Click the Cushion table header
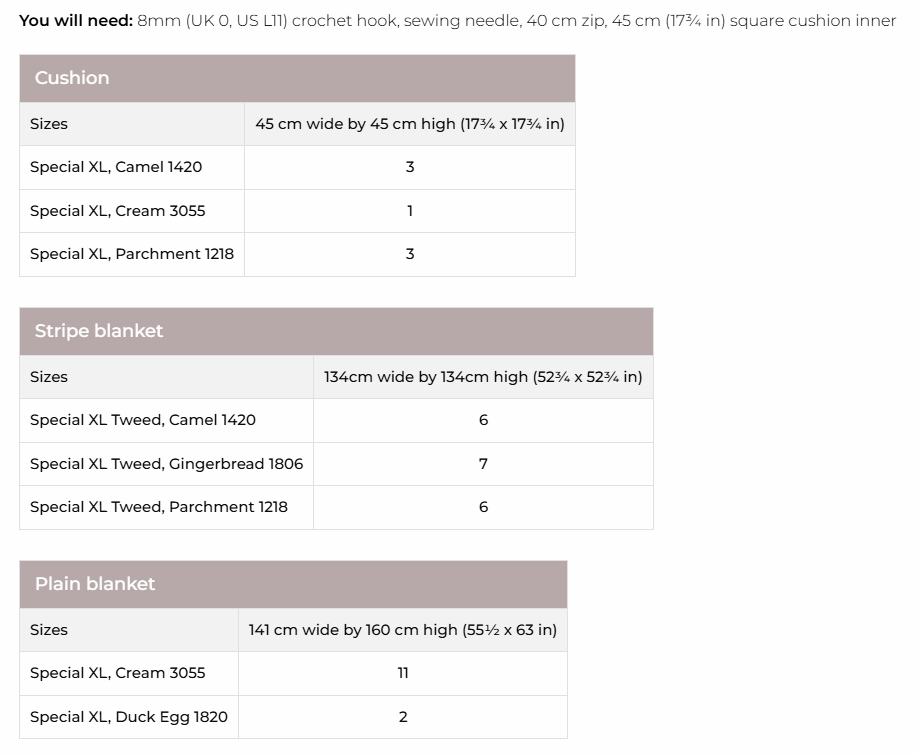This screenshot has width=919, height=755. pyautogui.click(x=72, y=78)
